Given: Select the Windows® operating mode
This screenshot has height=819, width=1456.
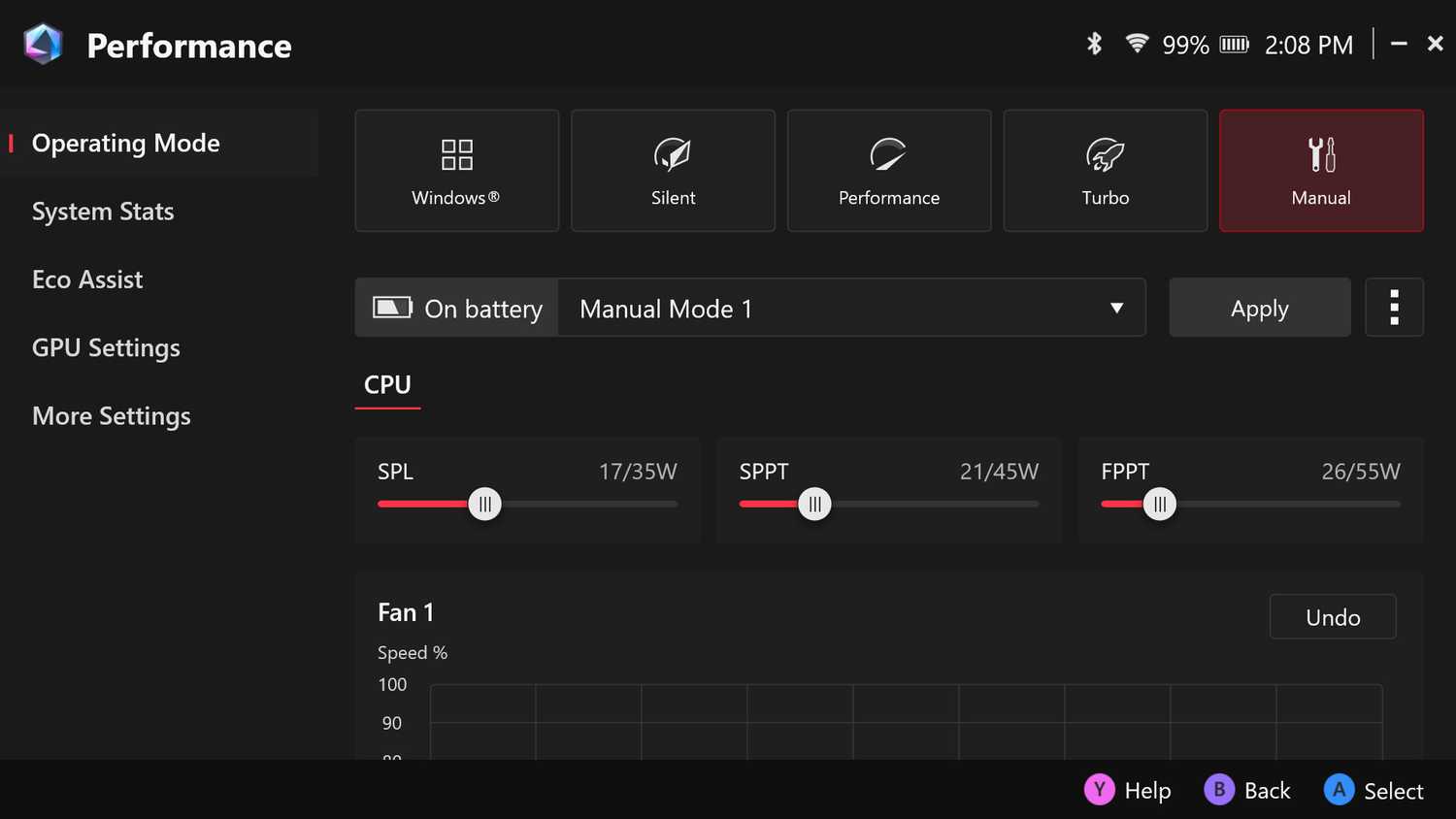Looking at the screenshot, I should pos(456,170).
